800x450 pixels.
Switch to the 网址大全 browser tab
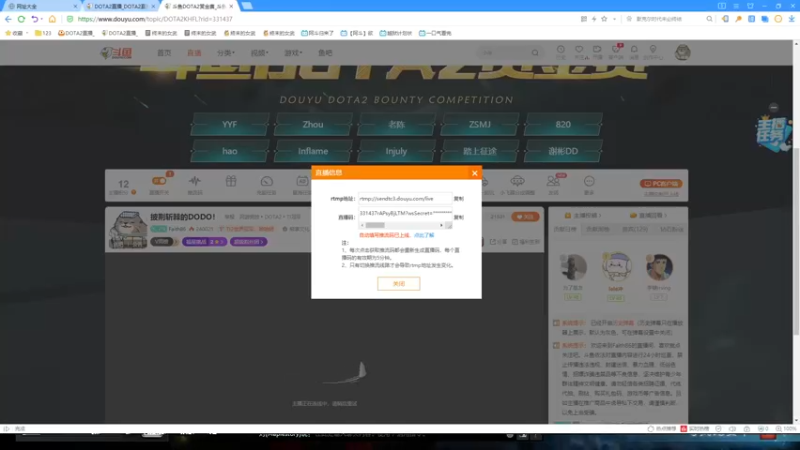point(41,6)
